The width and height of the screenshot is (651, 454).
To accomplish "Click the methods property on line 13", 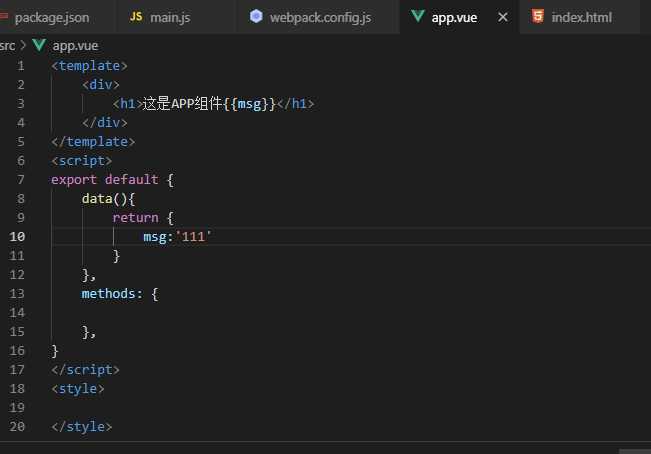I will (108, 294).
